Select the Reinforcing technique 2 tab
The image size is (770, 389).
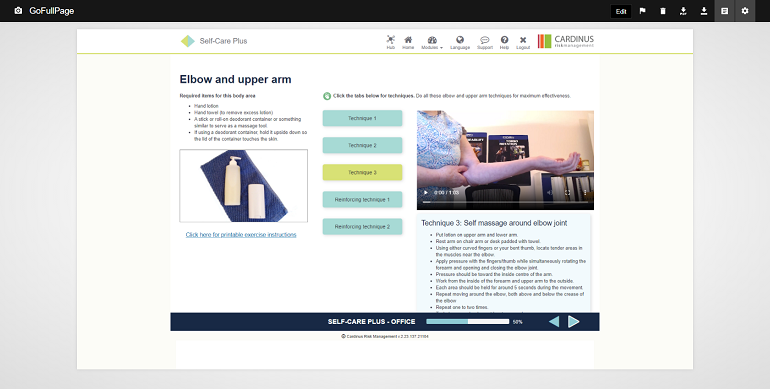pyautogui.click(x=362, y=226)
